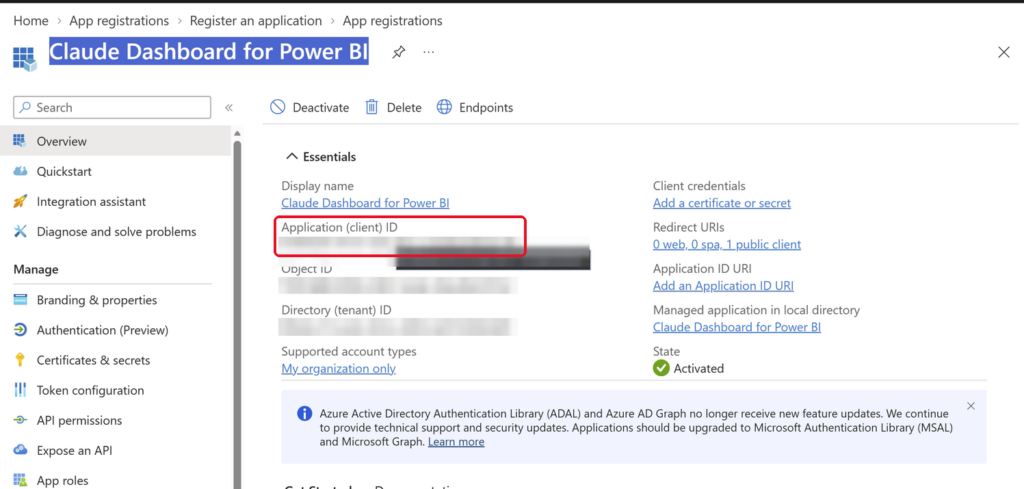Open App roles page
Screen dimensions: 1024x489
63,481
